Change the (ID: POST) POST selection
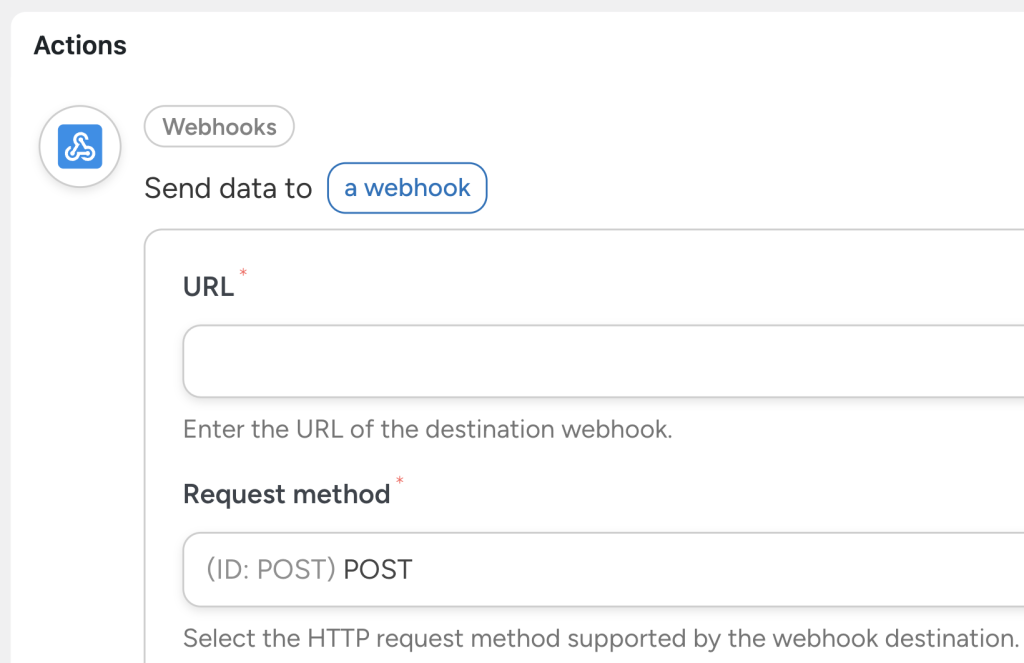Image resolution: width=1024 pixels, height=663 pixels. click(600, 570)
